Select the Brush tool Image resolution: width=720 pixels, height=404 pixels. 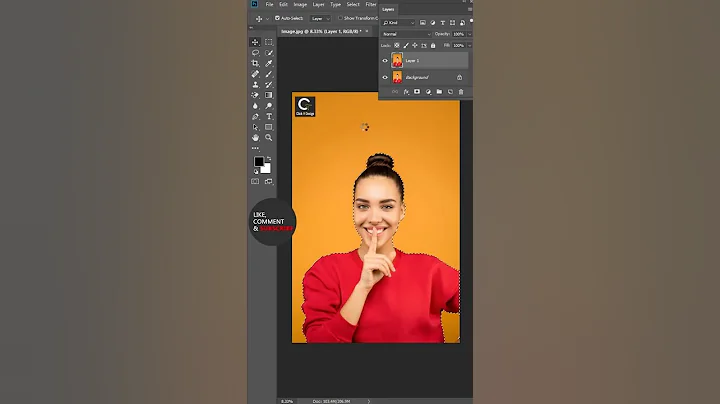coord(269,74)
